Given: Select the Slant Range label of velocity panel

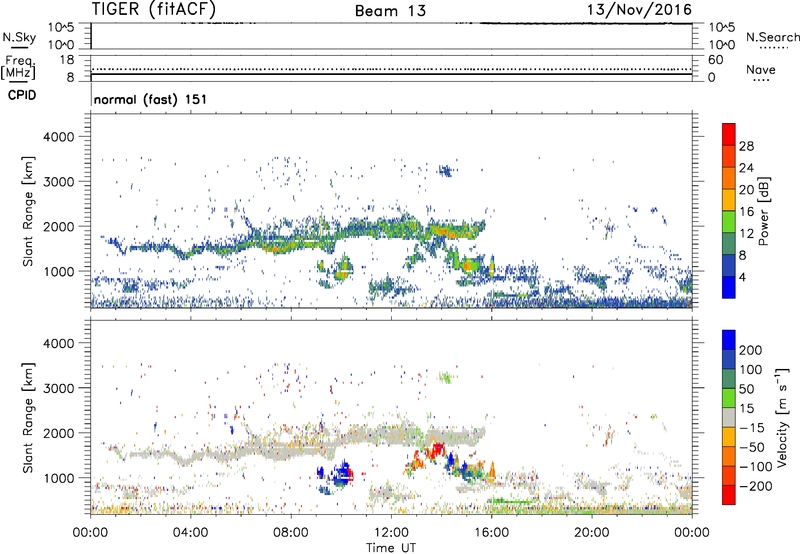Looking at the screenshot, I should point(28,417).
